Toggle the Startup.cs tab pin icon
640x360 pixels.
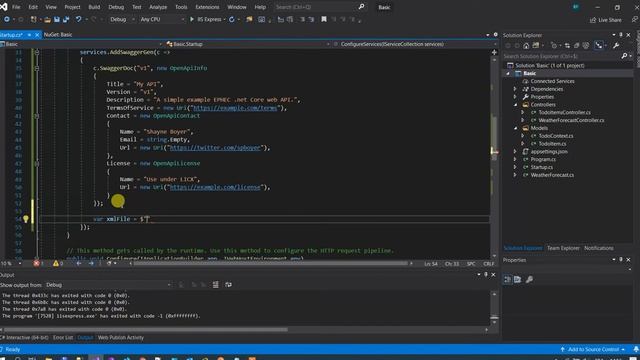29,35
